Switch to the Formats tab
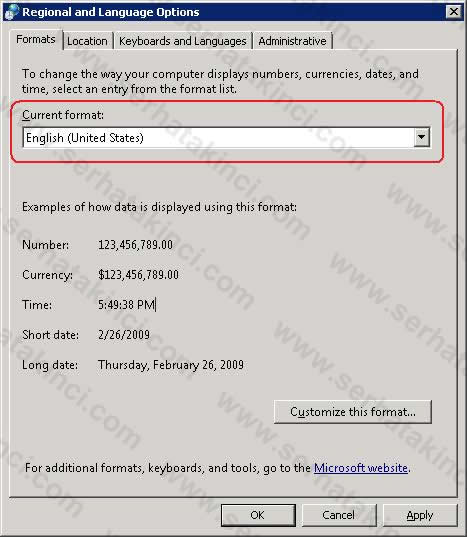467x537 pixels. (36, 39)
